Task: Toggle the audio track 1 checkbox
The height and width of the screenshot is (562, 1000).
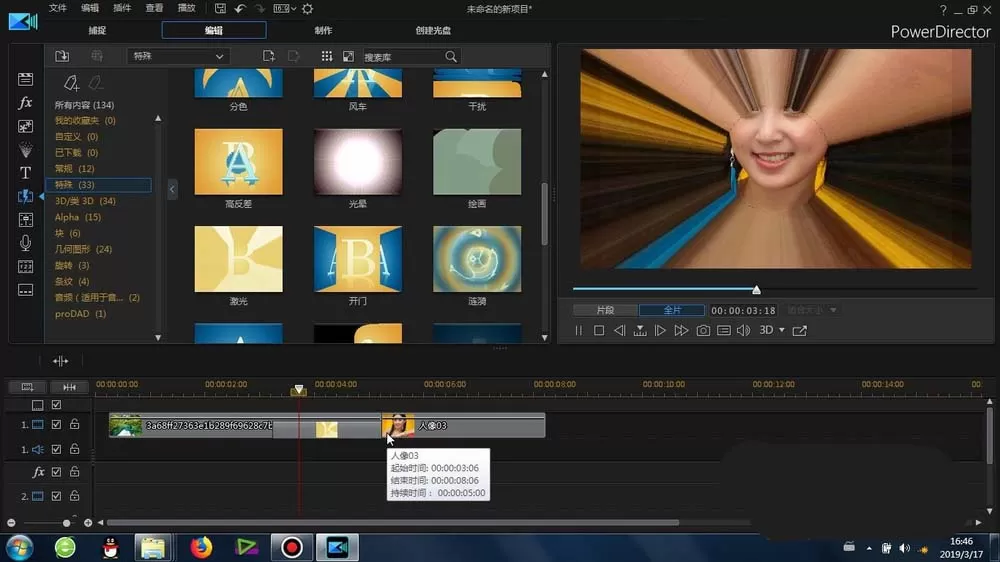Action: [x=56, y=449]
